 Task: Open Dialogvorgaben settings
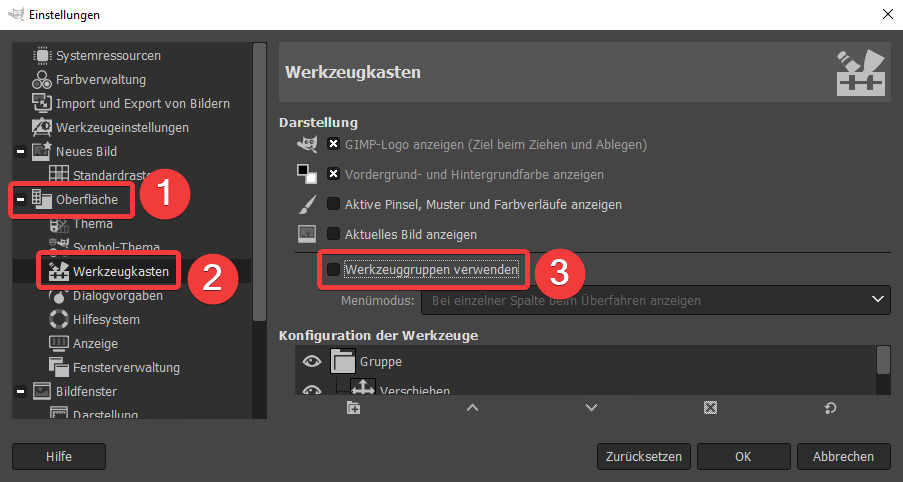118,295
